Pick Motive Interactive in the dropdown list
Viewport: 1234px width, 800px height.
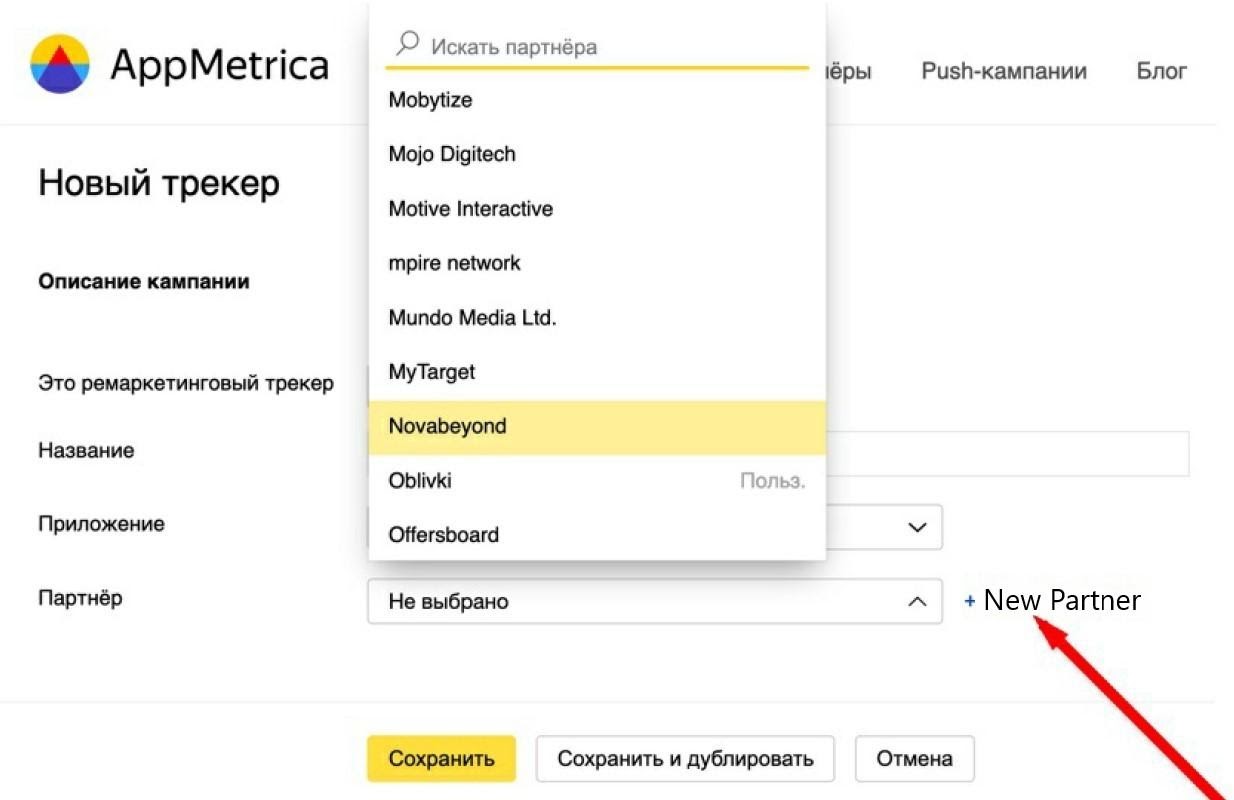point(597,209)
